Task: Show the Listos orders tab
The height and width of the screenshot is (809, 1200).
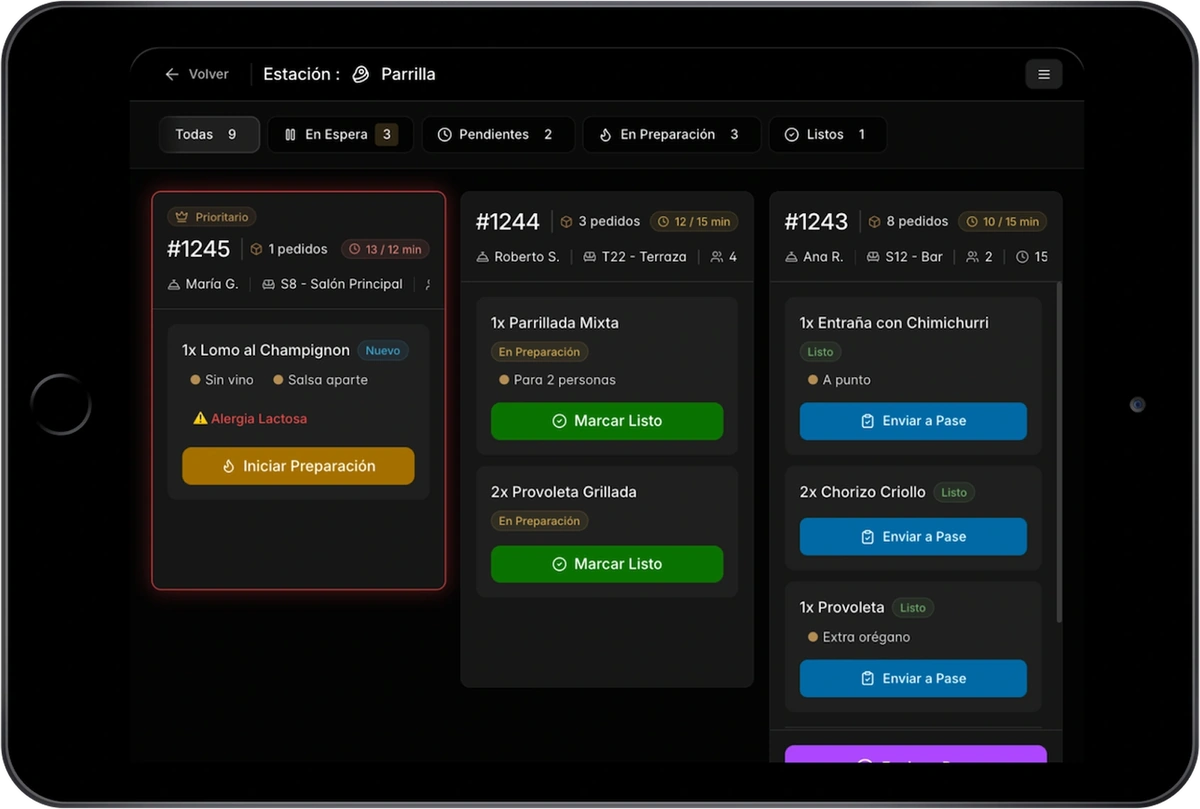Action: (826, 134)
